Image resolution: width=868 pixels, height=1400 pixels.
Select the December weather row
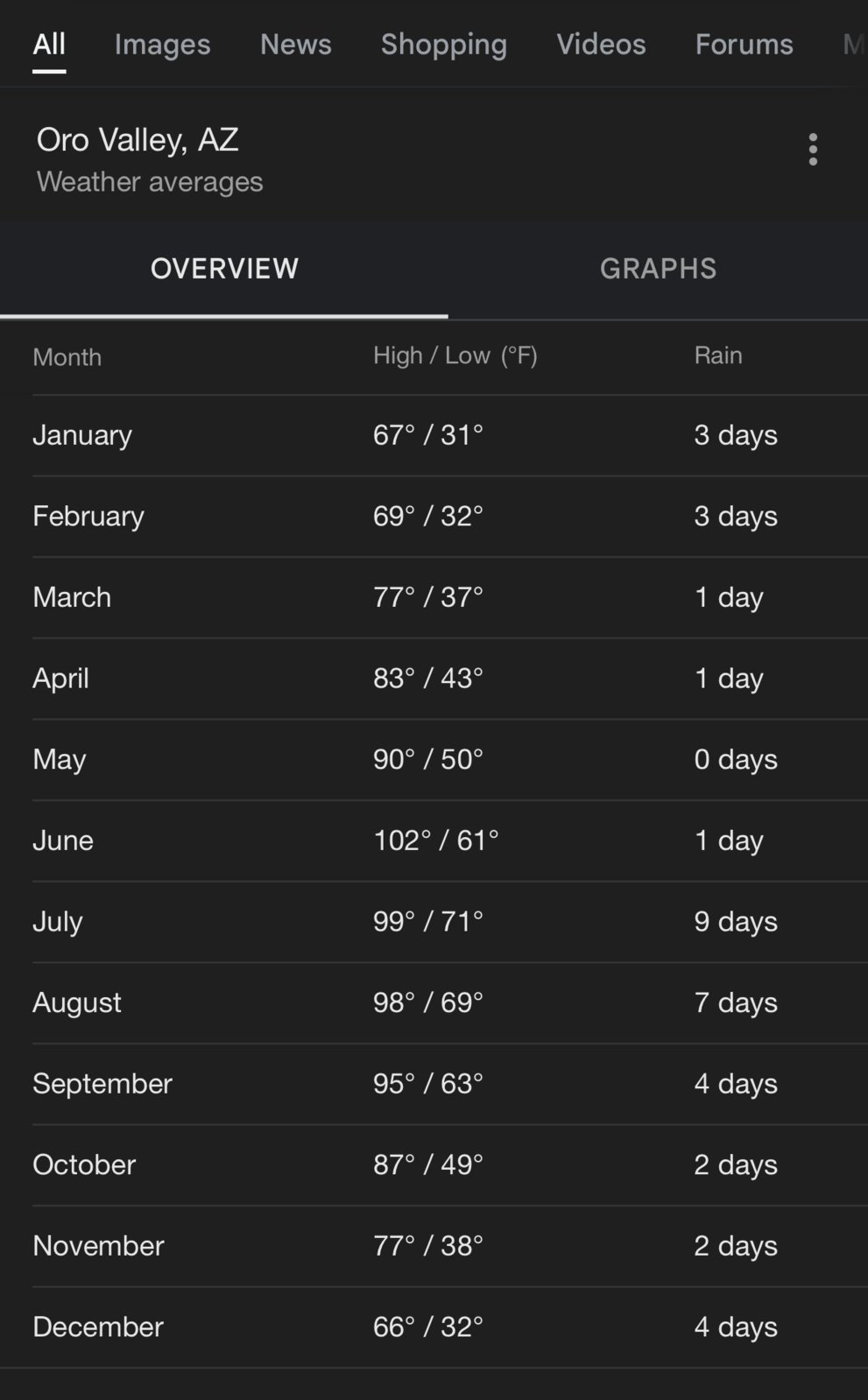click(x=450, y=1327)
